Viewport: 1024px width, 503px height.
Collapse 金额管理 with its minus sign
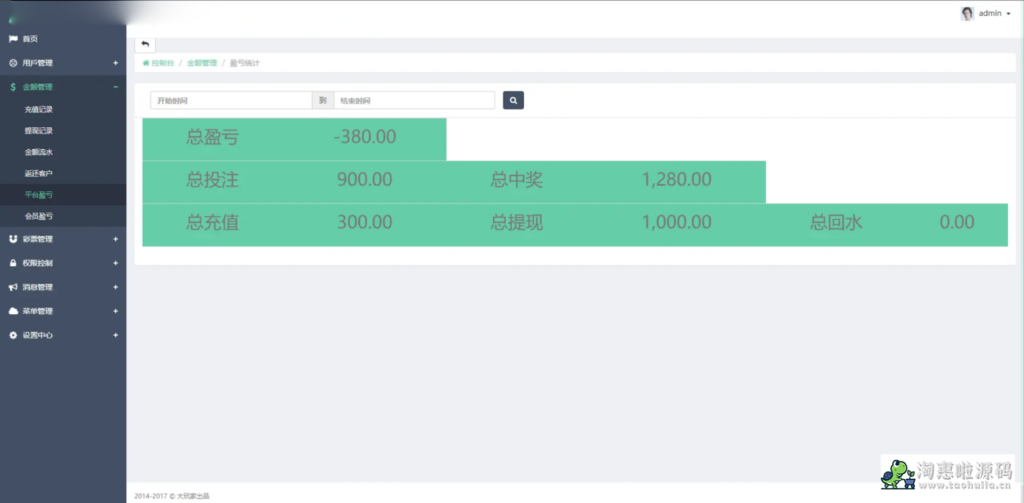click(116, 87)
